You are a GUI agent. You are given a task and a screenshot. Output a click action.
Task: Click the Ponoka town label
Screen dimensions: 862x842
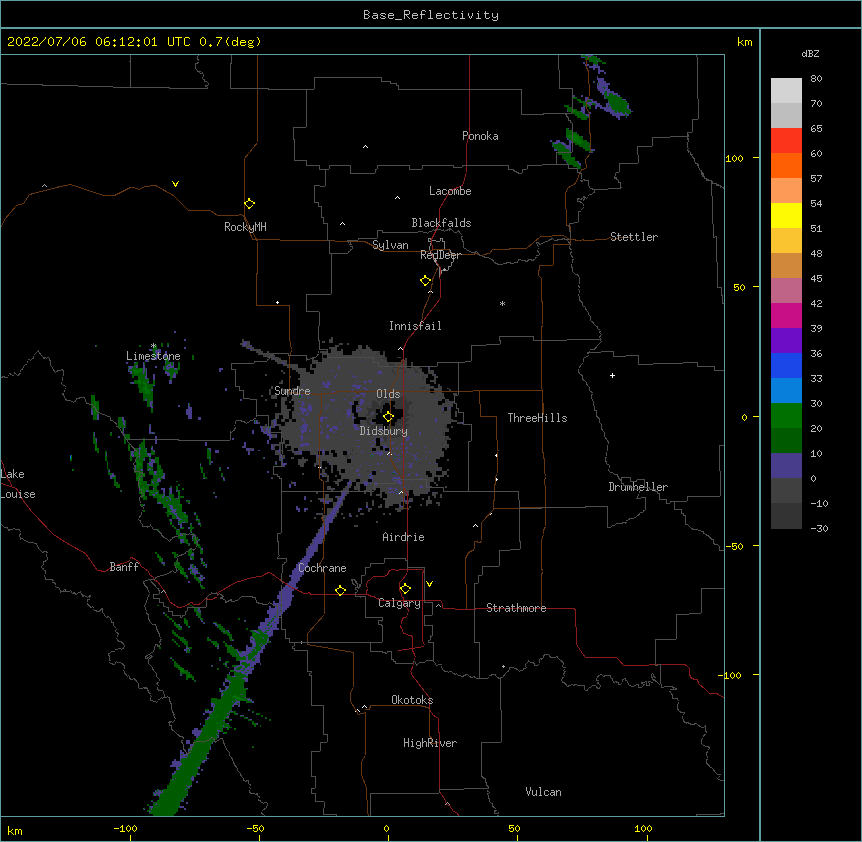pos(480,136)
